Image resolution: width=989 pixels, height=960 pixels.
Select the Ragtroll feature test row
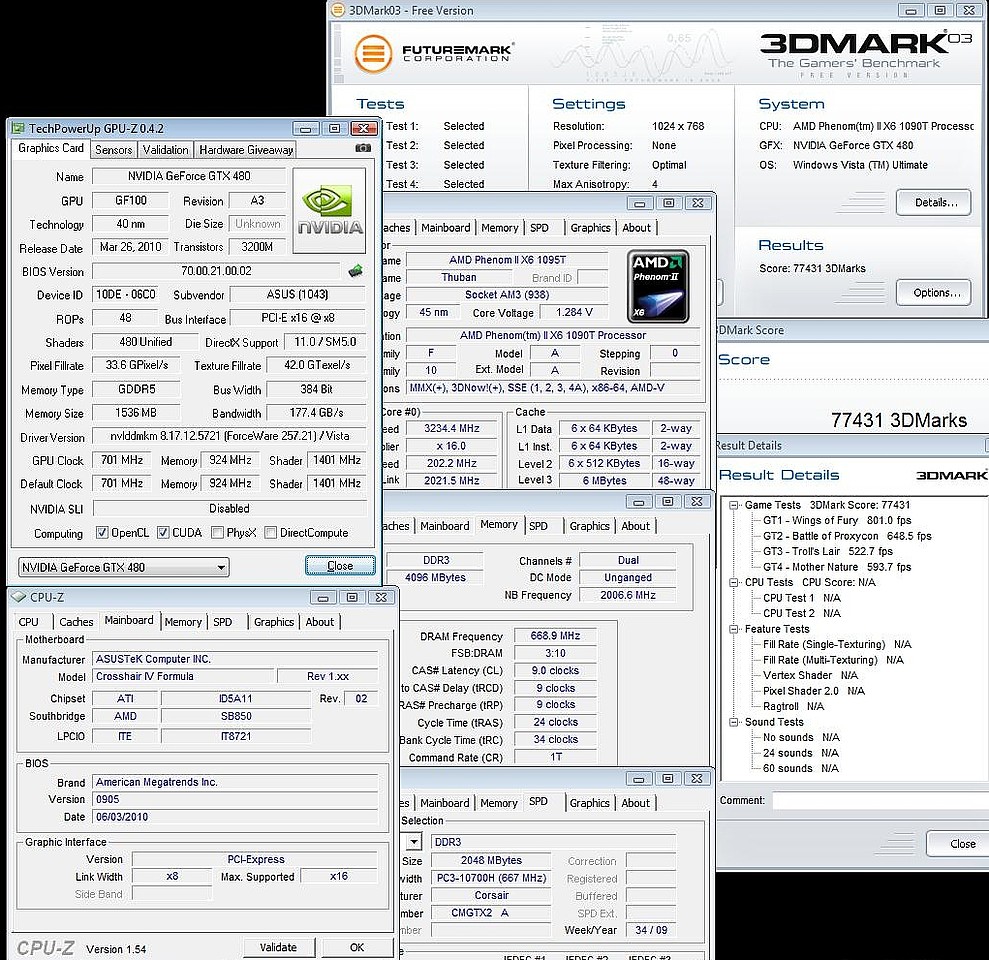(793, 706)
